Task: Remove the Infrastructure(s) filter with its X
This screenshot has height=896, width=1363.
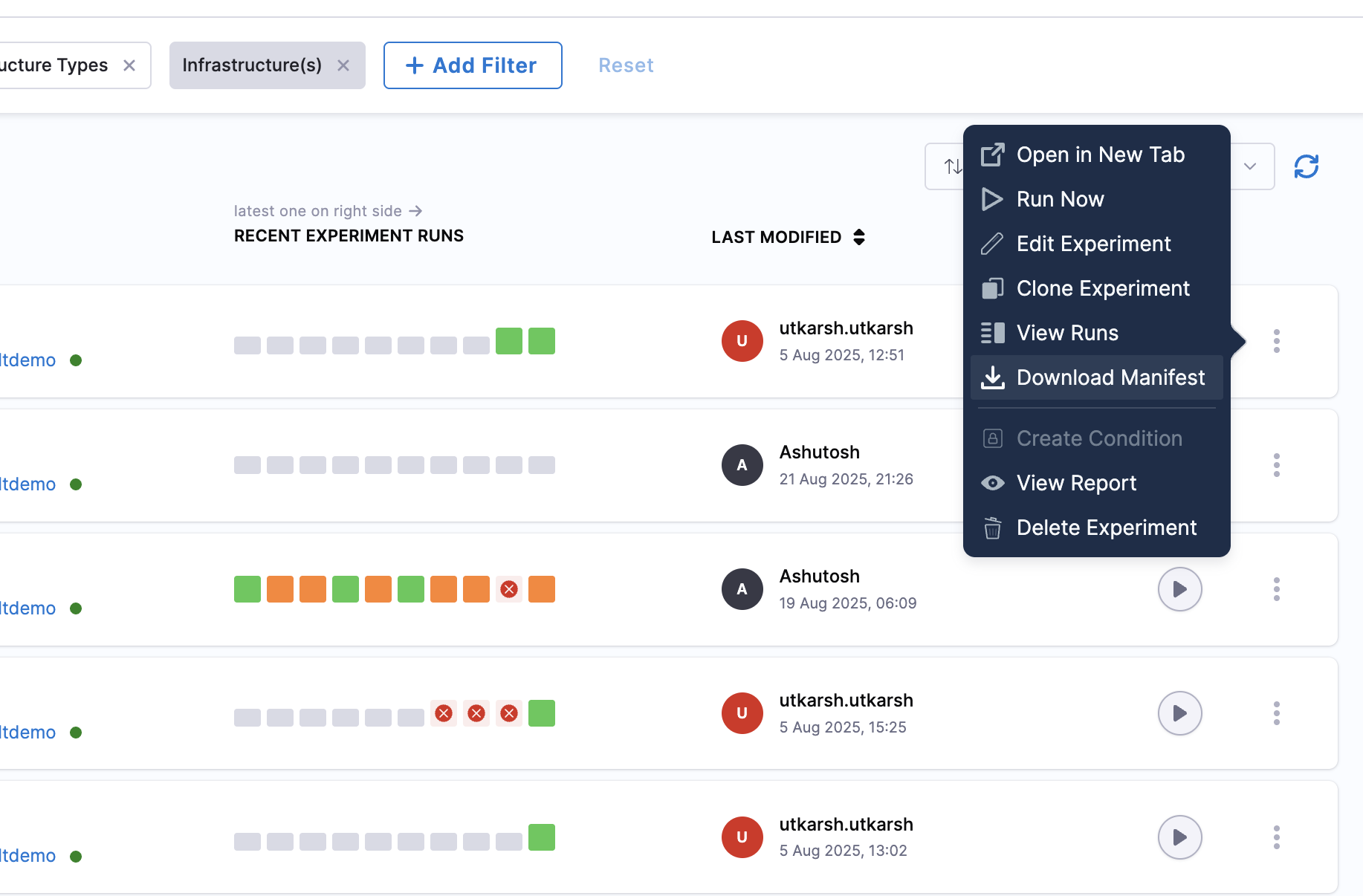Action: click(x=343, y=65)
